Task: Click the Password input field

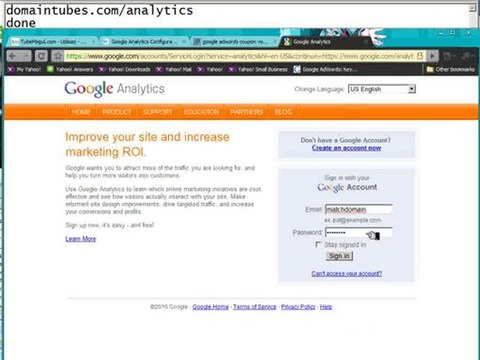Action: pyautogui.click(x=358, y=232)
